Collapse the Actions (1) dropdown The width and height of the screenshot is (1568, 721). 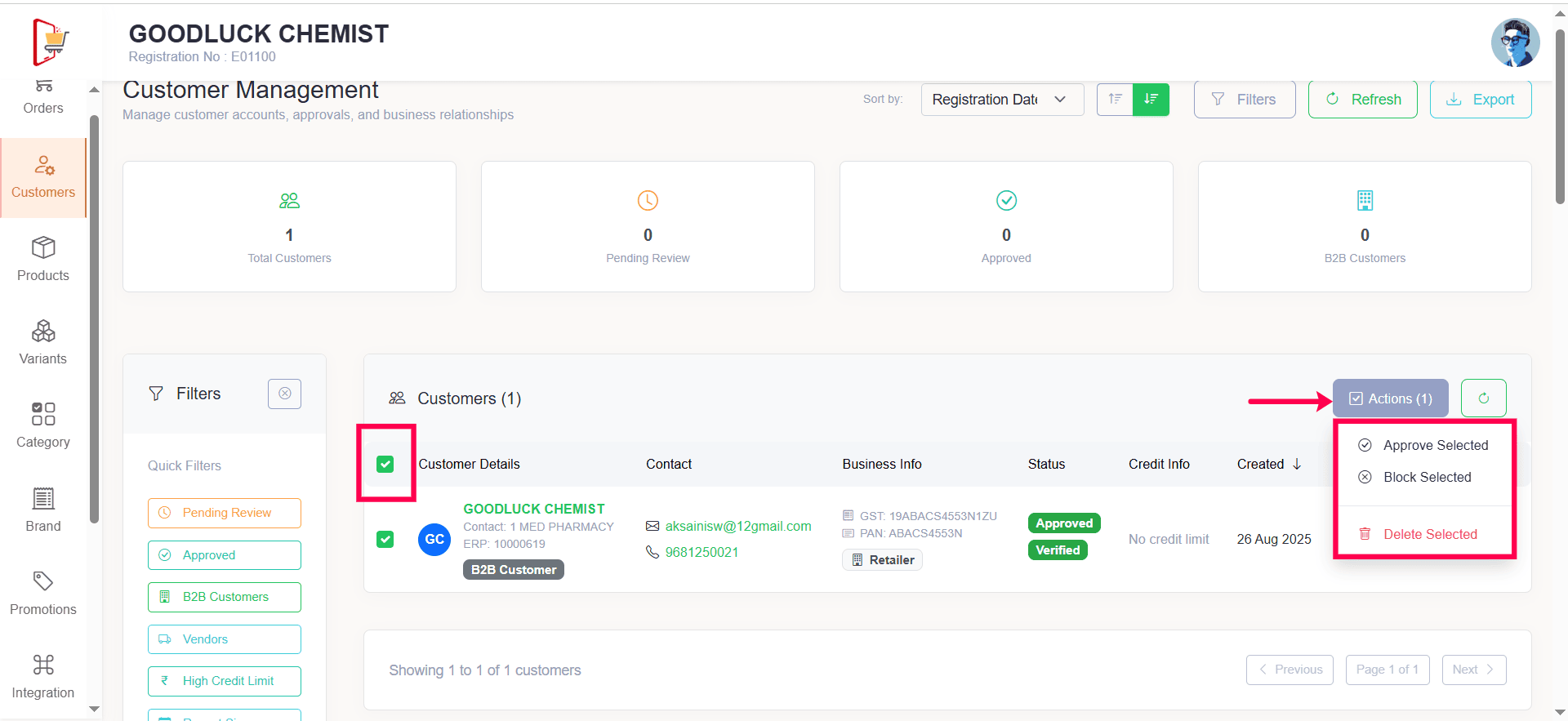pyautogui.click(x=1390, y=398)
